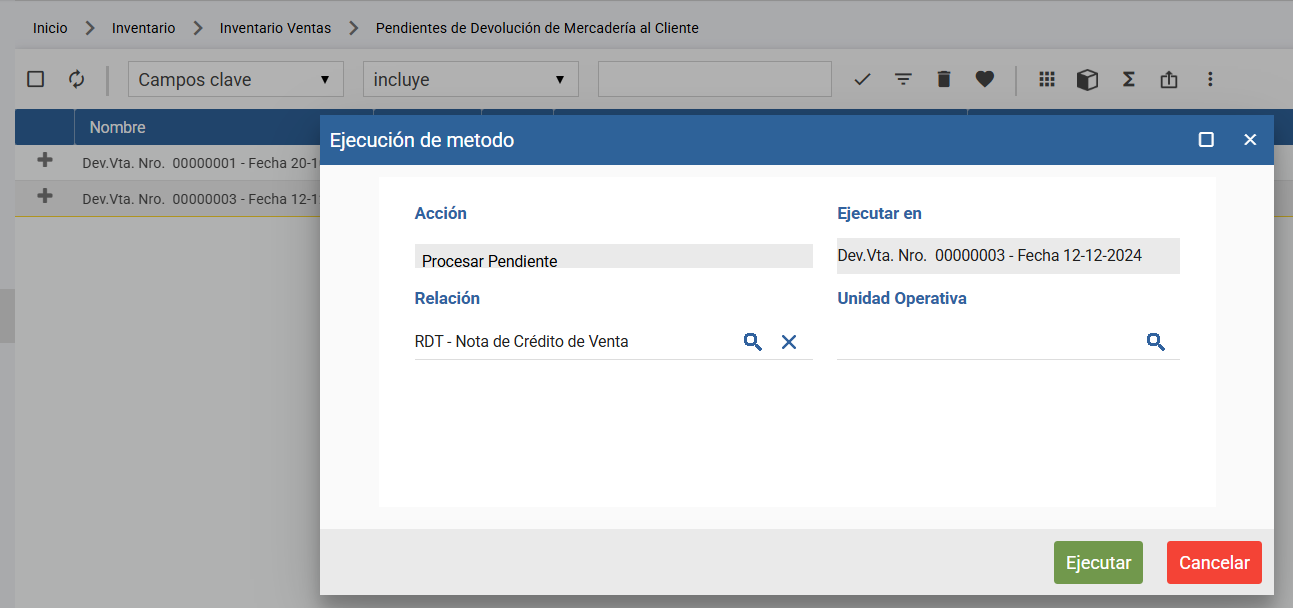Sort by the Nombre column header
The height and width of the screenshot is (608, 1293).
tap(117, 127)
